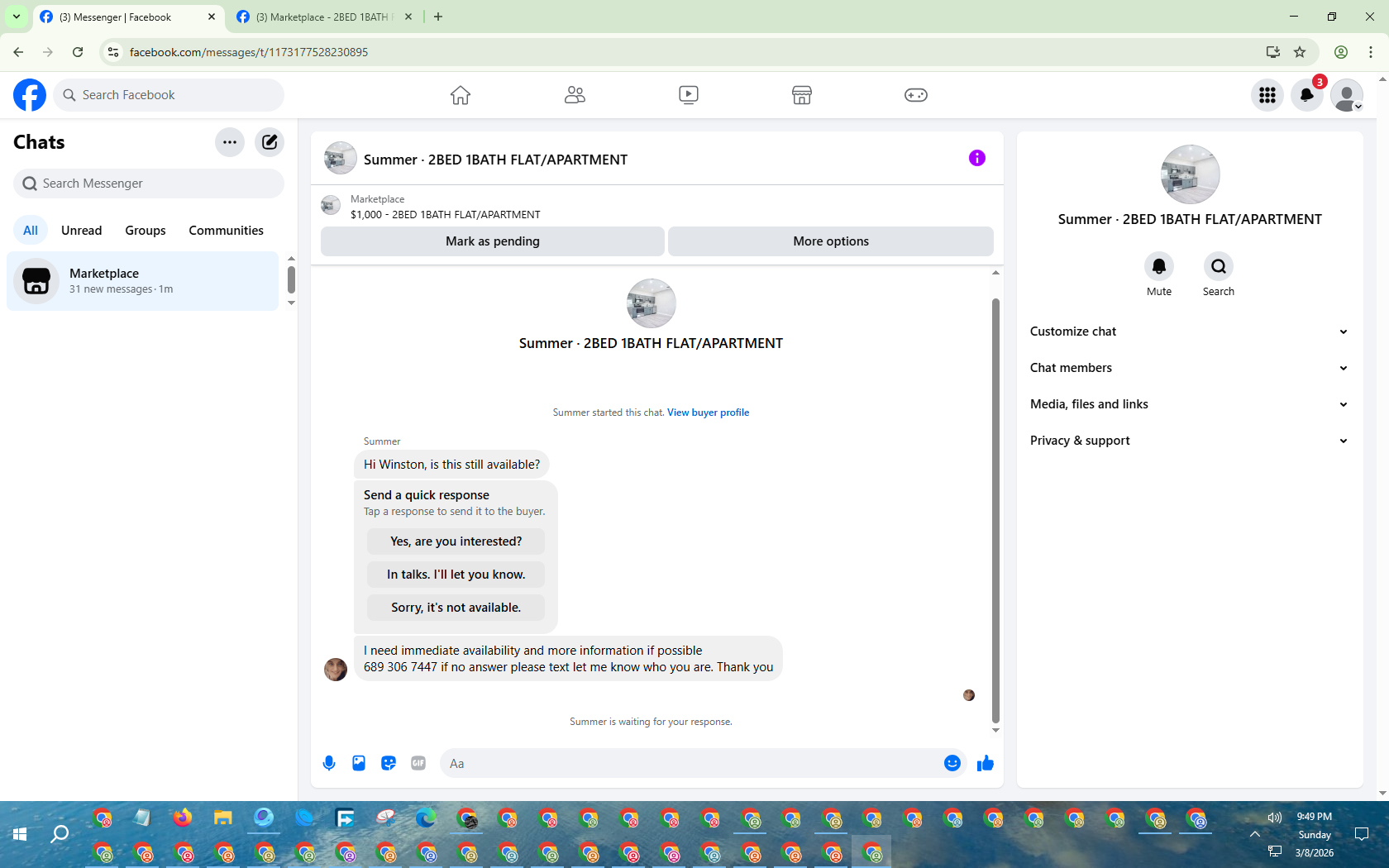1389x868 pixels.
Task: Open Firefox from the taskbar
Action: tap(183, 818)
